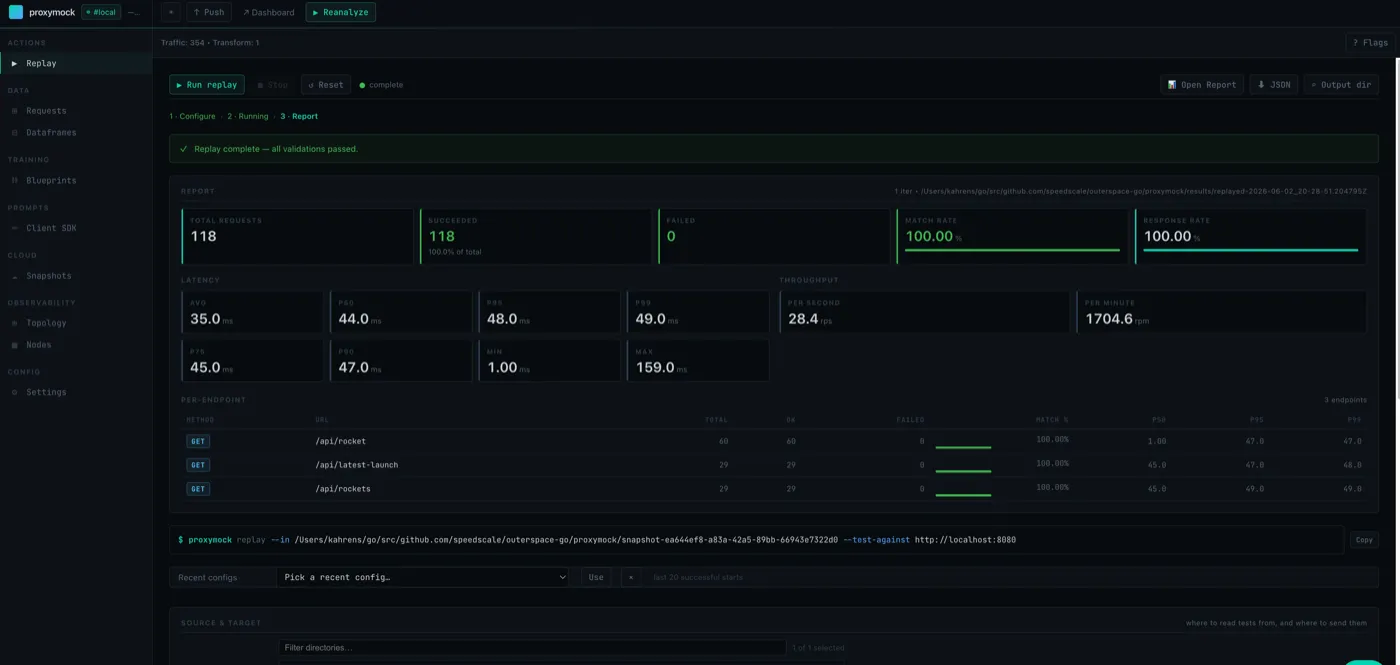This screenshot has width=1400, height=665.
Task: Click the Traffic 354 Transform 1 text
Action: 210,42
